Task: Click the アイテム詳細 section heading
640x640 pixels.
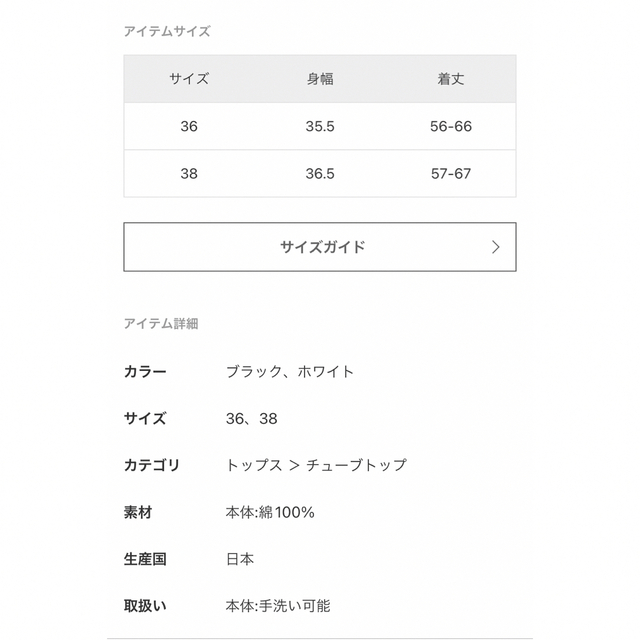Action: tap(161, 324)
